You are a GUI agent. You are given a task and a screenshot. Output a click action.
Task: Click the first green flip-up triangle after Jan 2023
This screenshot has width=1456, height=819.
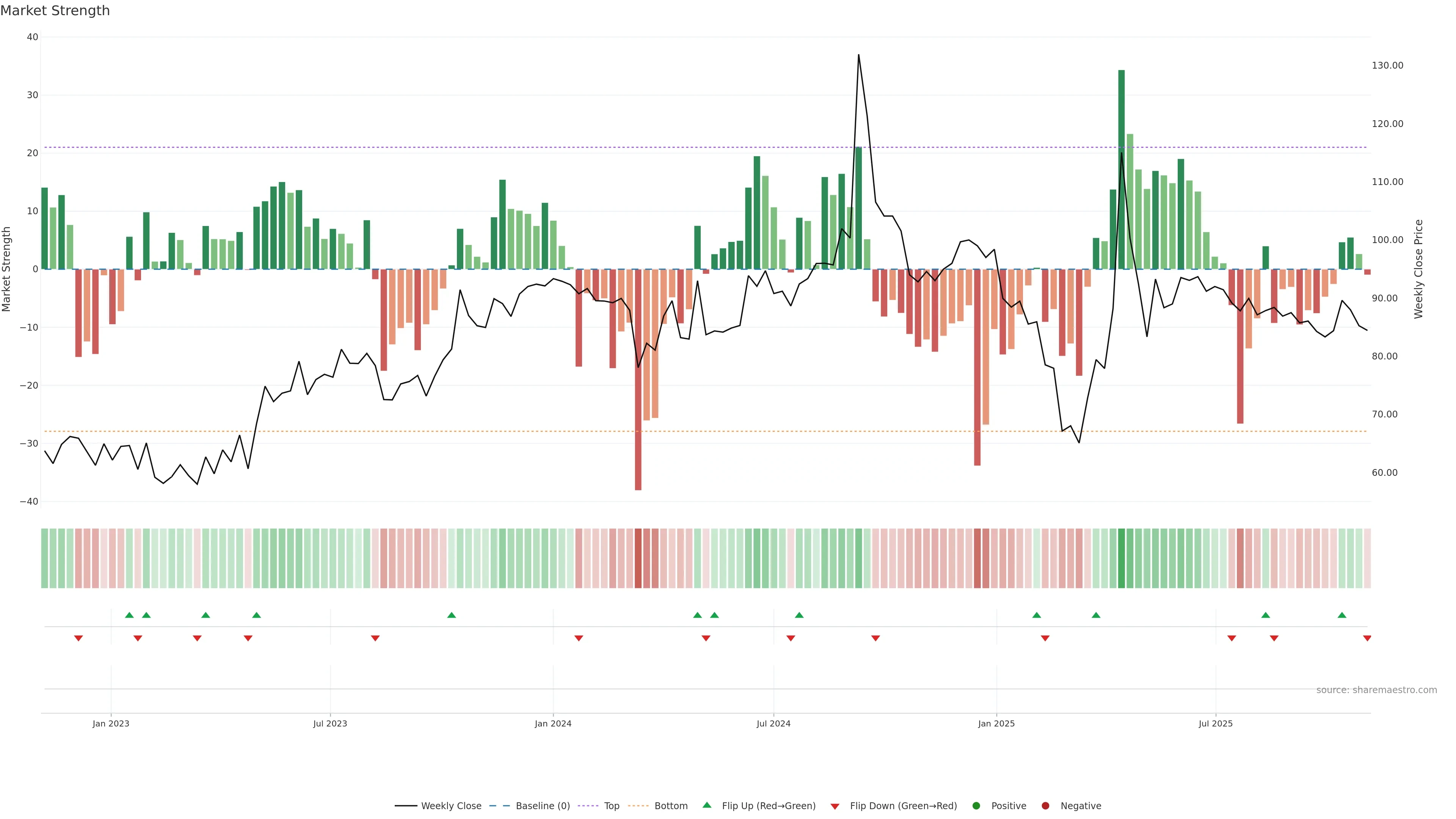(x=129, y=615)
